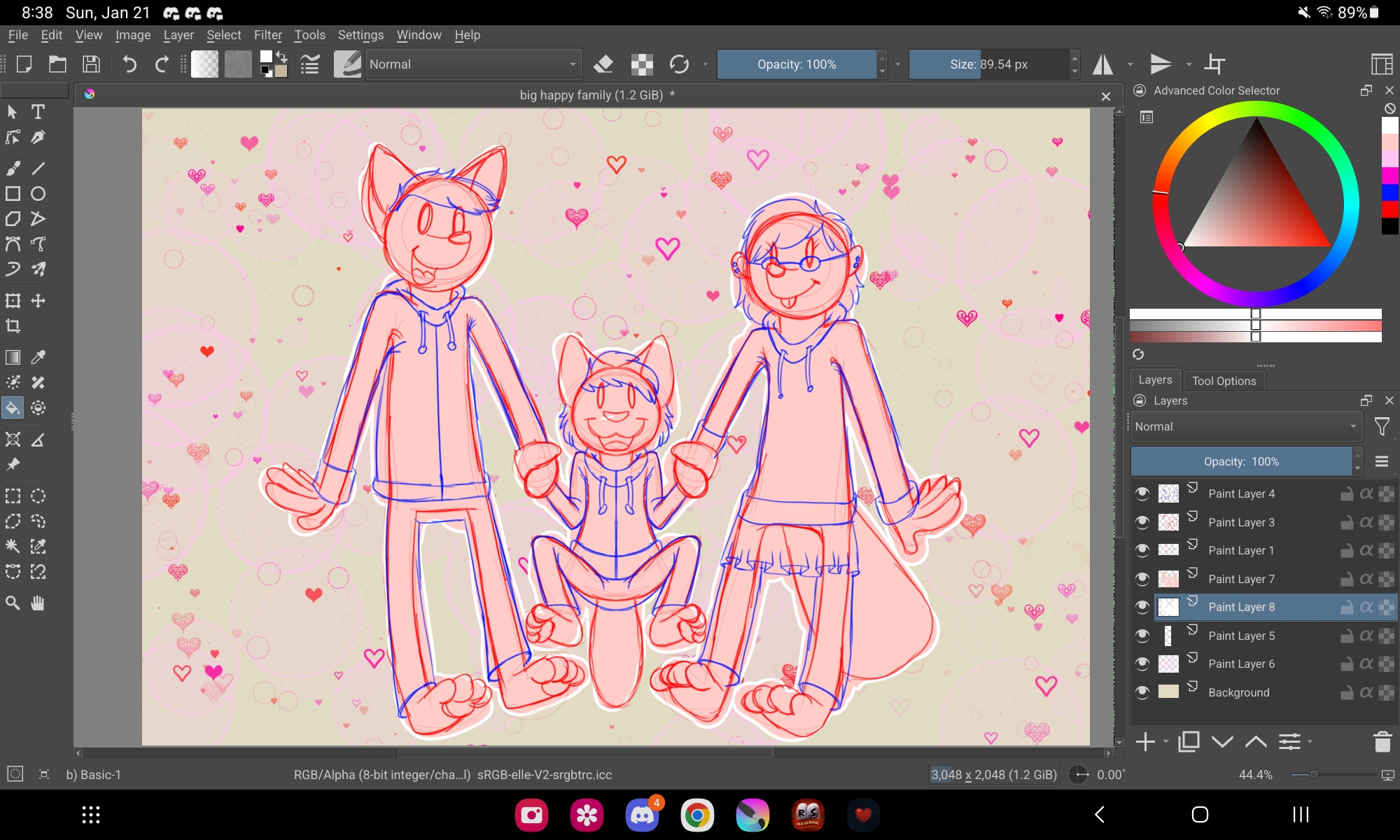Screen dimensions: 1400x840
Task: Open the Filter menu
Action: tap(267, 35)
